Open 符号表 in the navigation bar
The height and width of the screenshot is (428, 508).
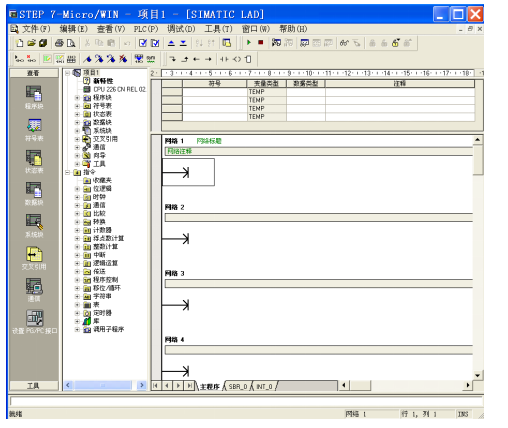click(x=34, y=129)
